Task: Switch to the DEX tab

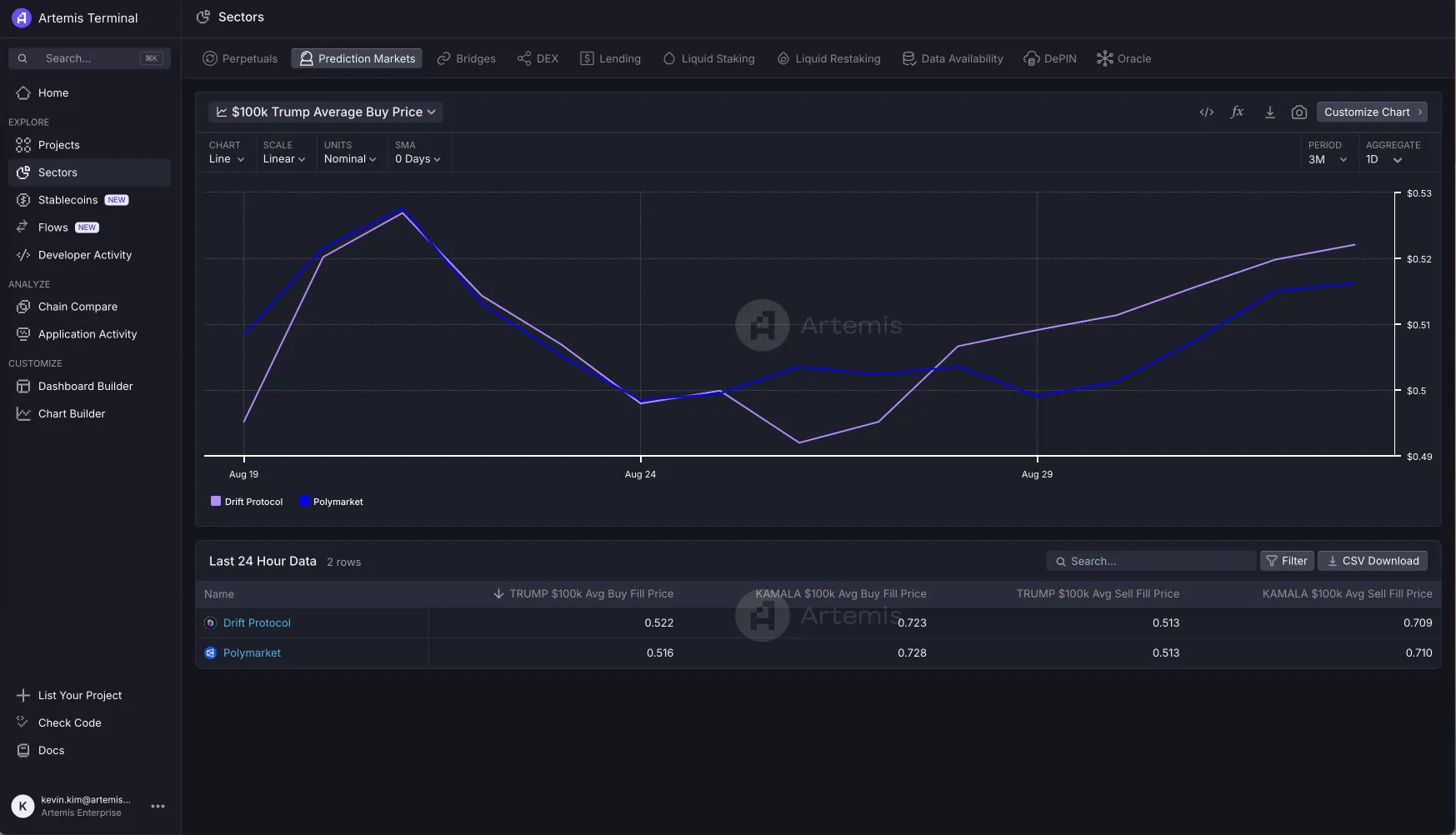Action: pyautogui.click(x=538, y=58)
